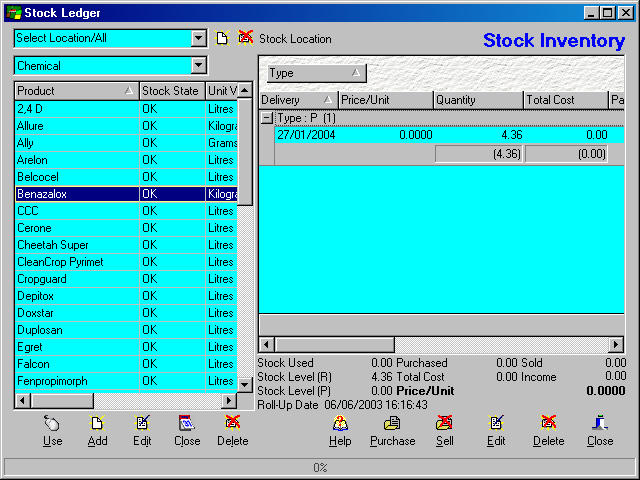Click the Stock Ledger title bar app icon

point(13,13)
